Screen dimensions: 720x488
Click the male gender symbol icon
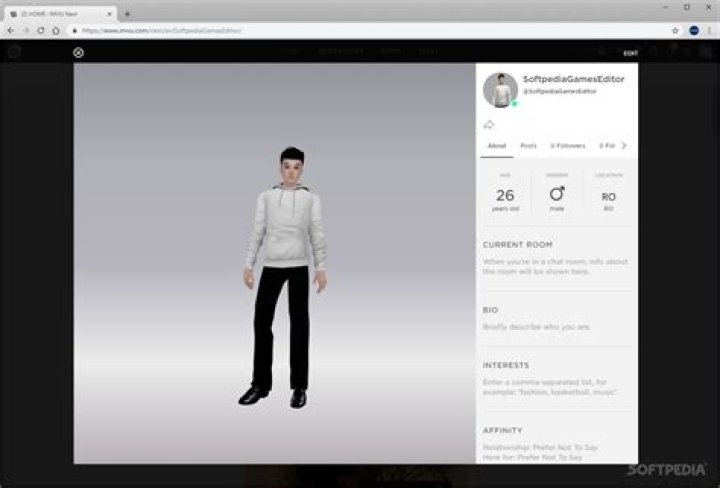click(x=557, y=194)
